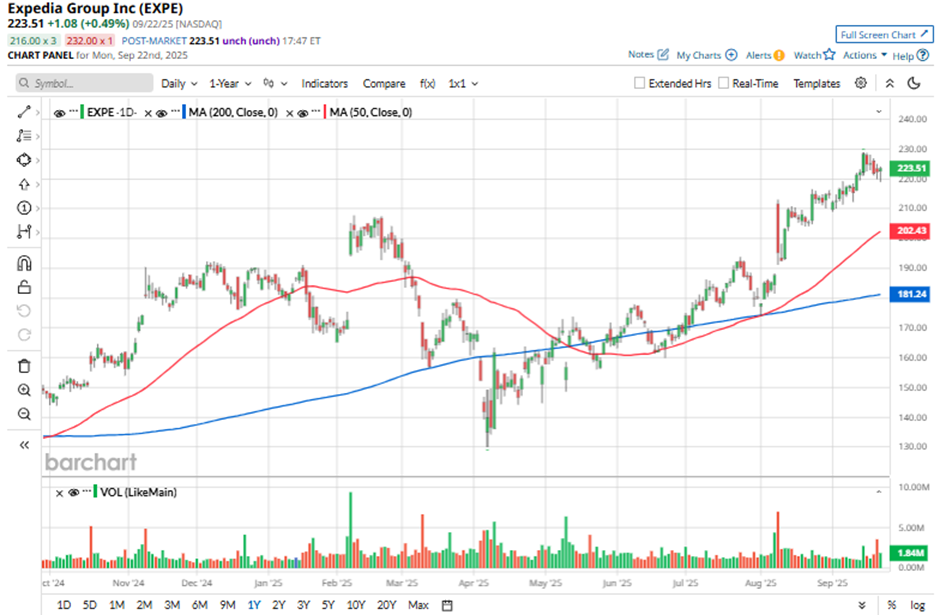This screenshot has width=940, height=615.
Task: Collapse the volume pane chevron
Action: (x=879, y=492)
